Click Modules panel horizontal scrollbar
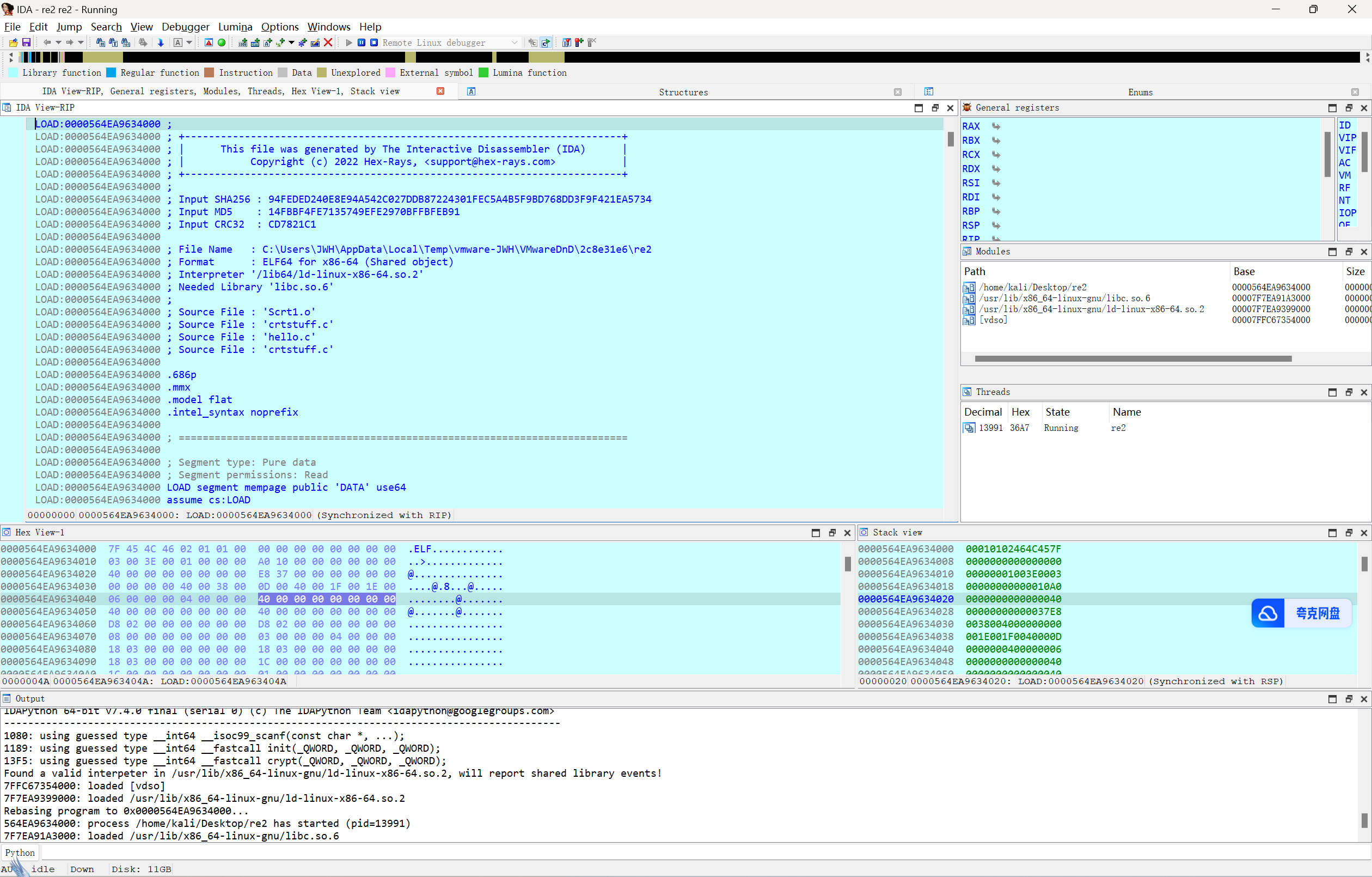The width and height of the screenshot is (1372, 877). point(1132,358)
